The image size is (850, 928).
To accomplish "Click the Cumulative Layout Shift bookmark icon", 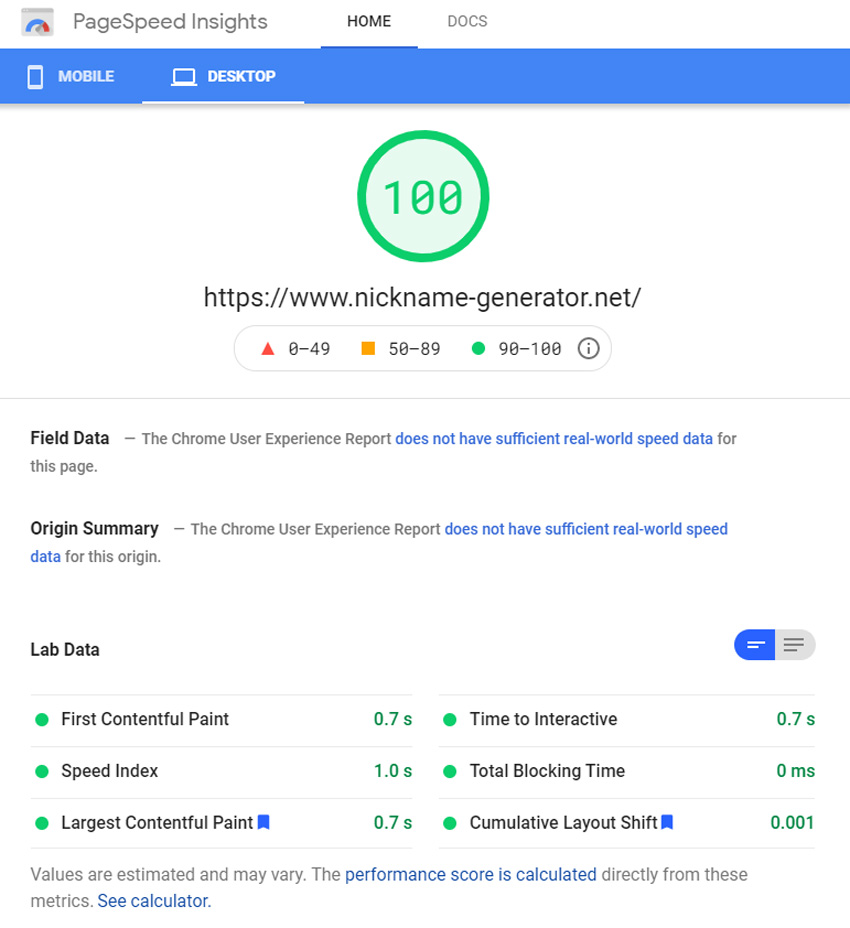I will (x=667, y=822).
